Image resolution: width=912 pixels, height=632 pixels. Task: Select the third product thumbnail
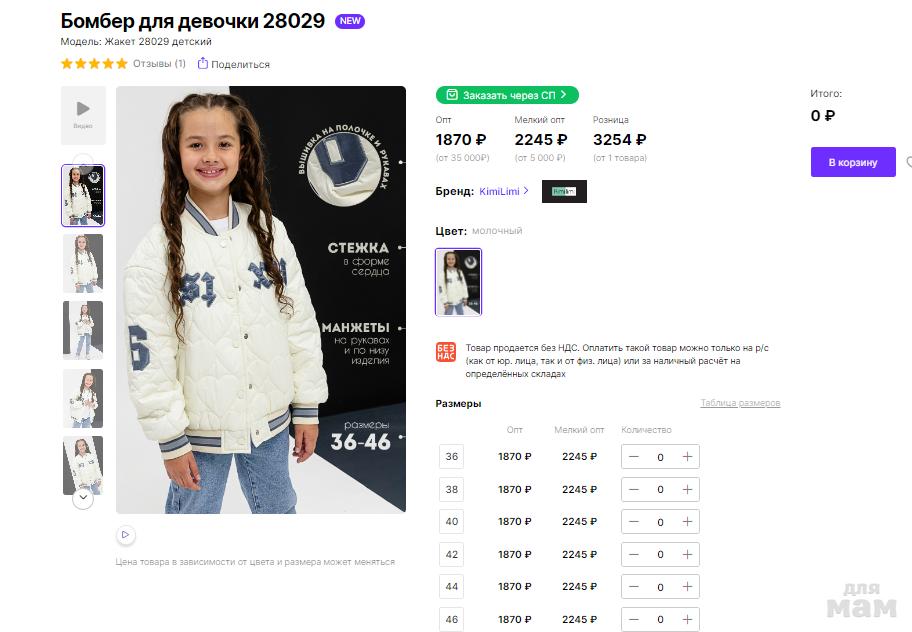coord(83,330)
